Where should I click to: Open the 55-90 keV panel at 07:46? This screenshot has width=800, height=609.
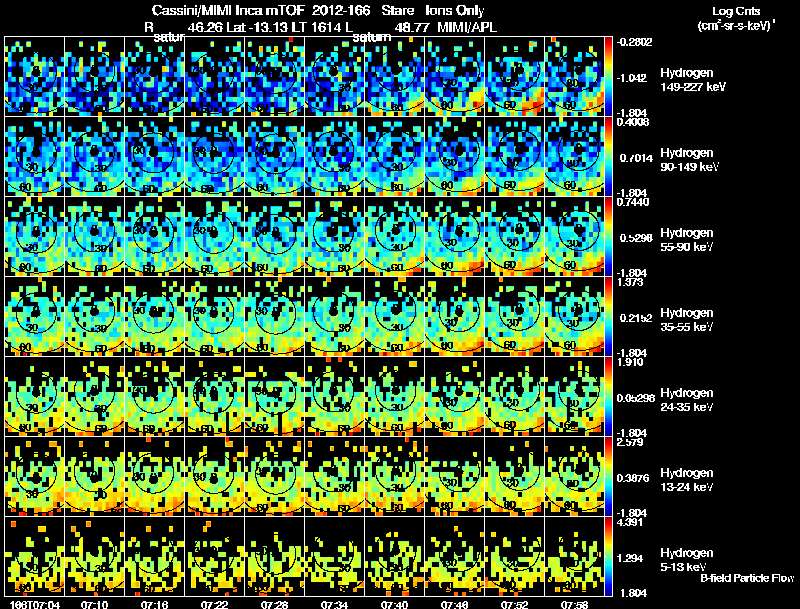454,237
